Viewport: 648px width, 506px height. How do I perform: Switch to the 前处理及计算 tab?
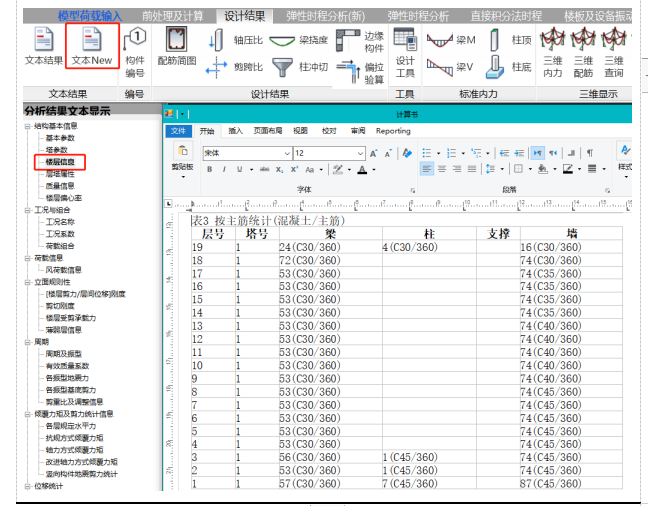(174, 17)
